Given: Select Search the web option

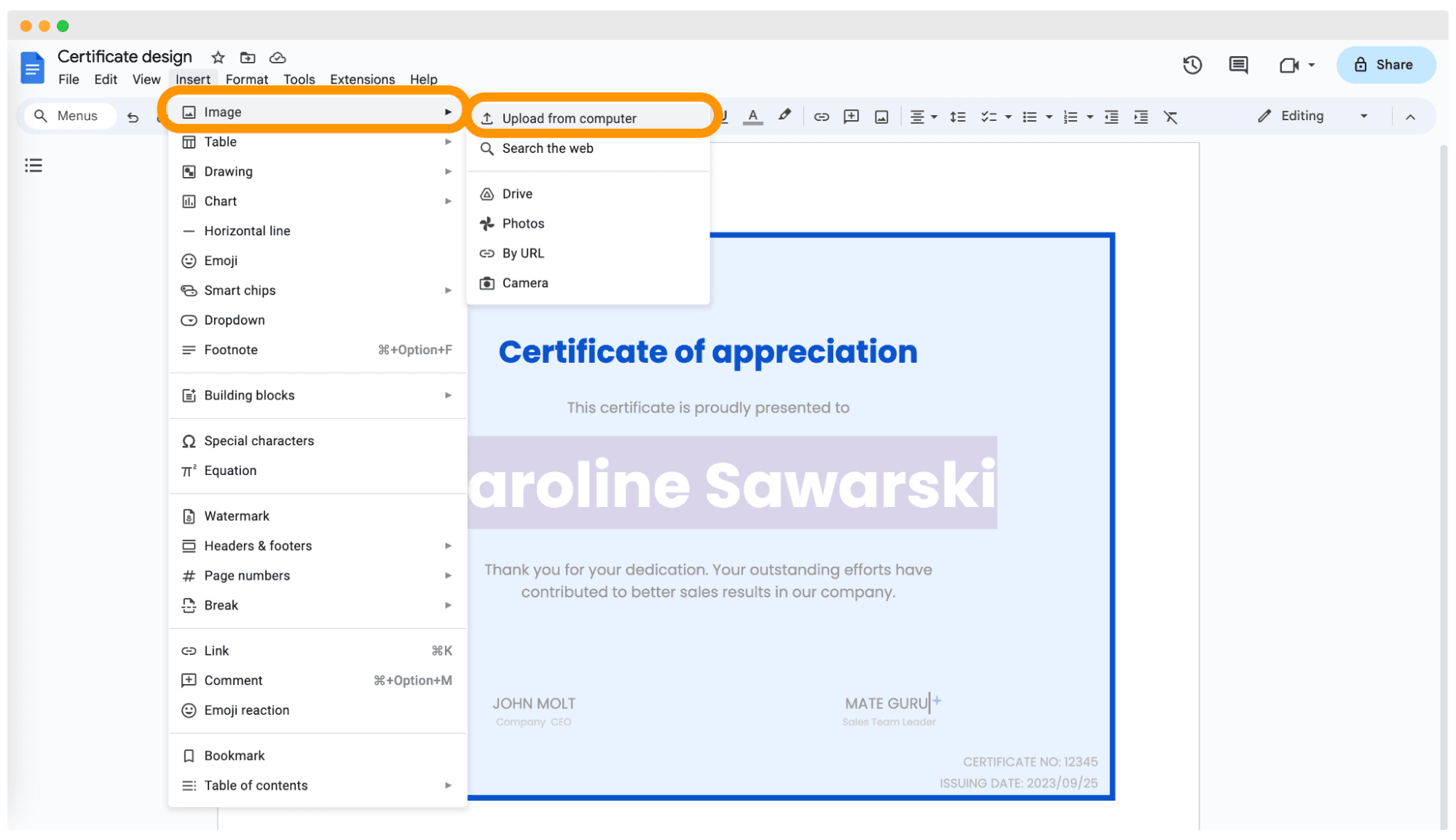Looking at the screenshot, I should (589, 149).
